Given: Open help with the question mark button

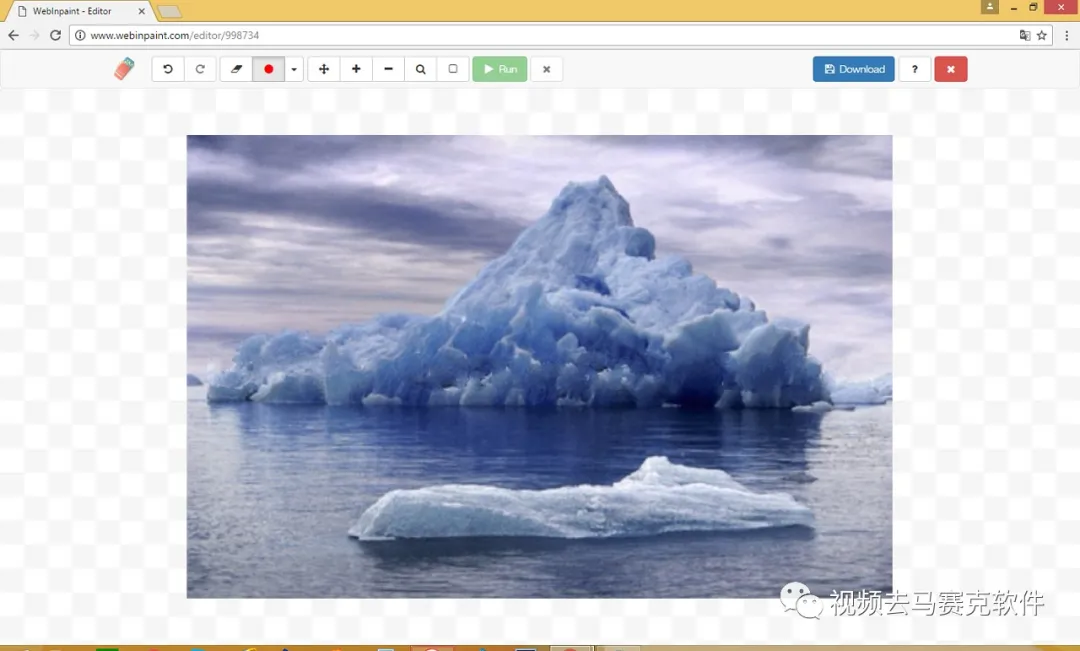Looking at the screenshot, I should pyautogui.click(x=915, y=69).
